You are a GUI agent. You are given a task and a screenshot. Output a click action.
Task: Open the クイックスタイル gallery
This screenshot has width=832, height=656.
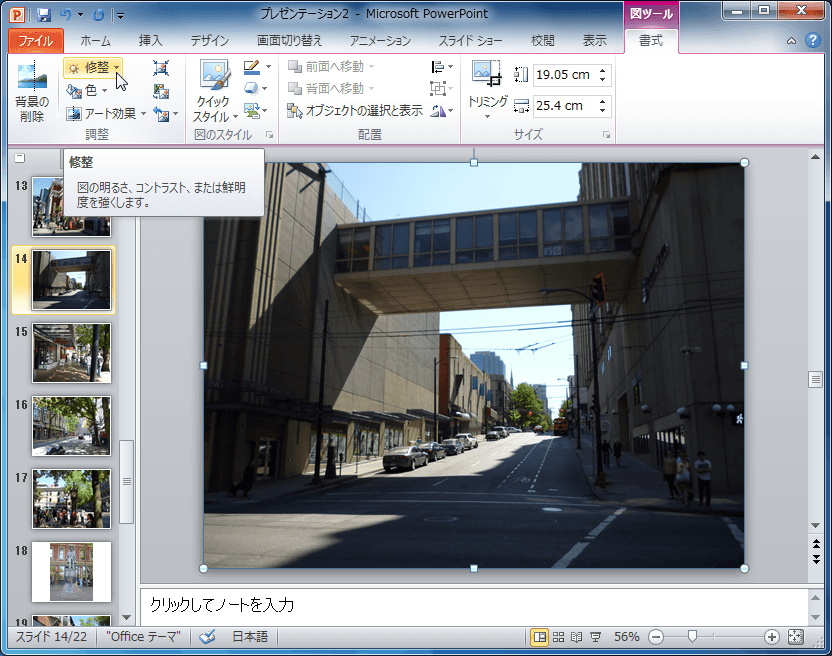pyautogui.click(x=215, y=91)
